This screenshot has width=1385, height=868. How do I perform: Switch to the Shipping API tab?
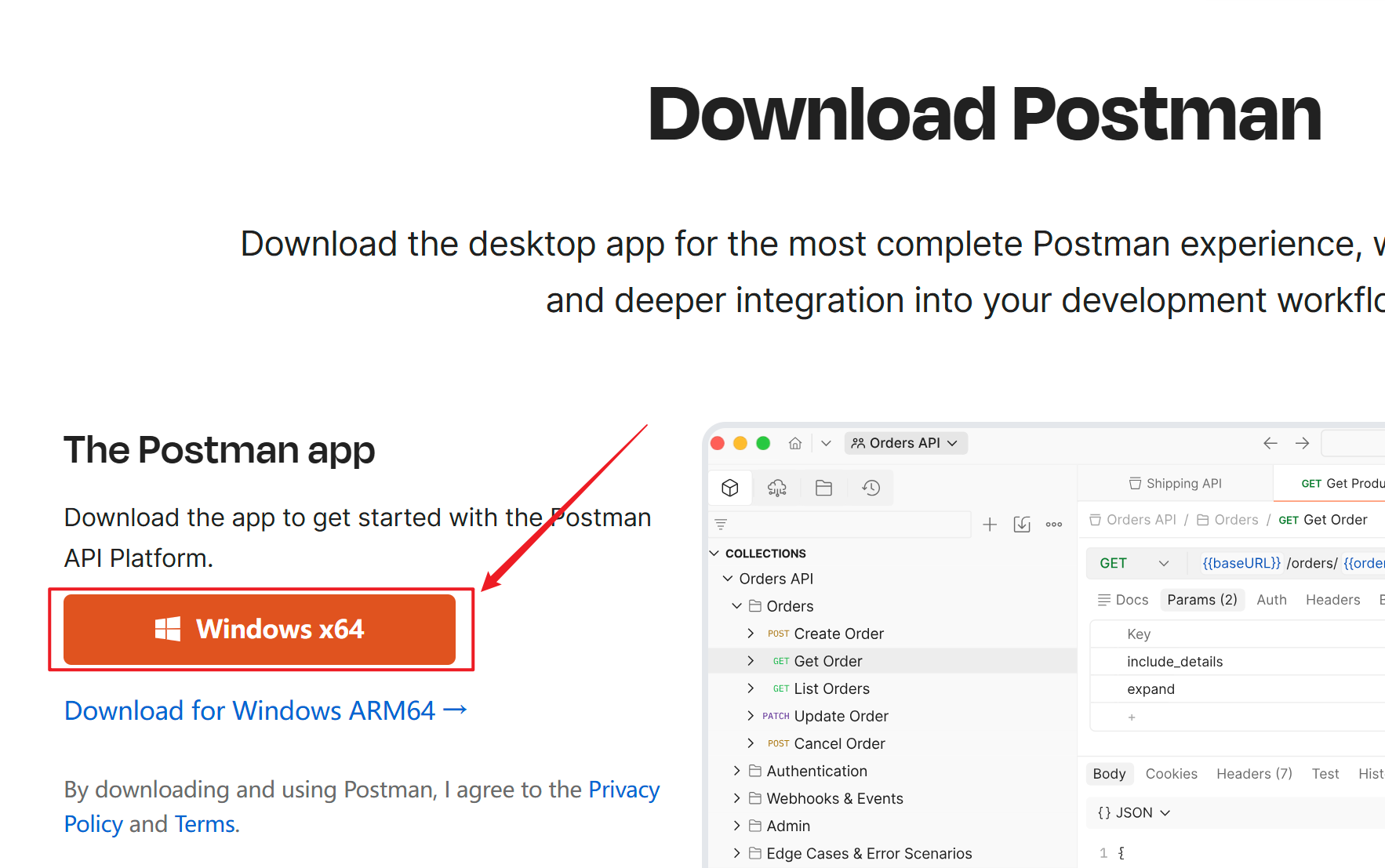click(1175, 483)
